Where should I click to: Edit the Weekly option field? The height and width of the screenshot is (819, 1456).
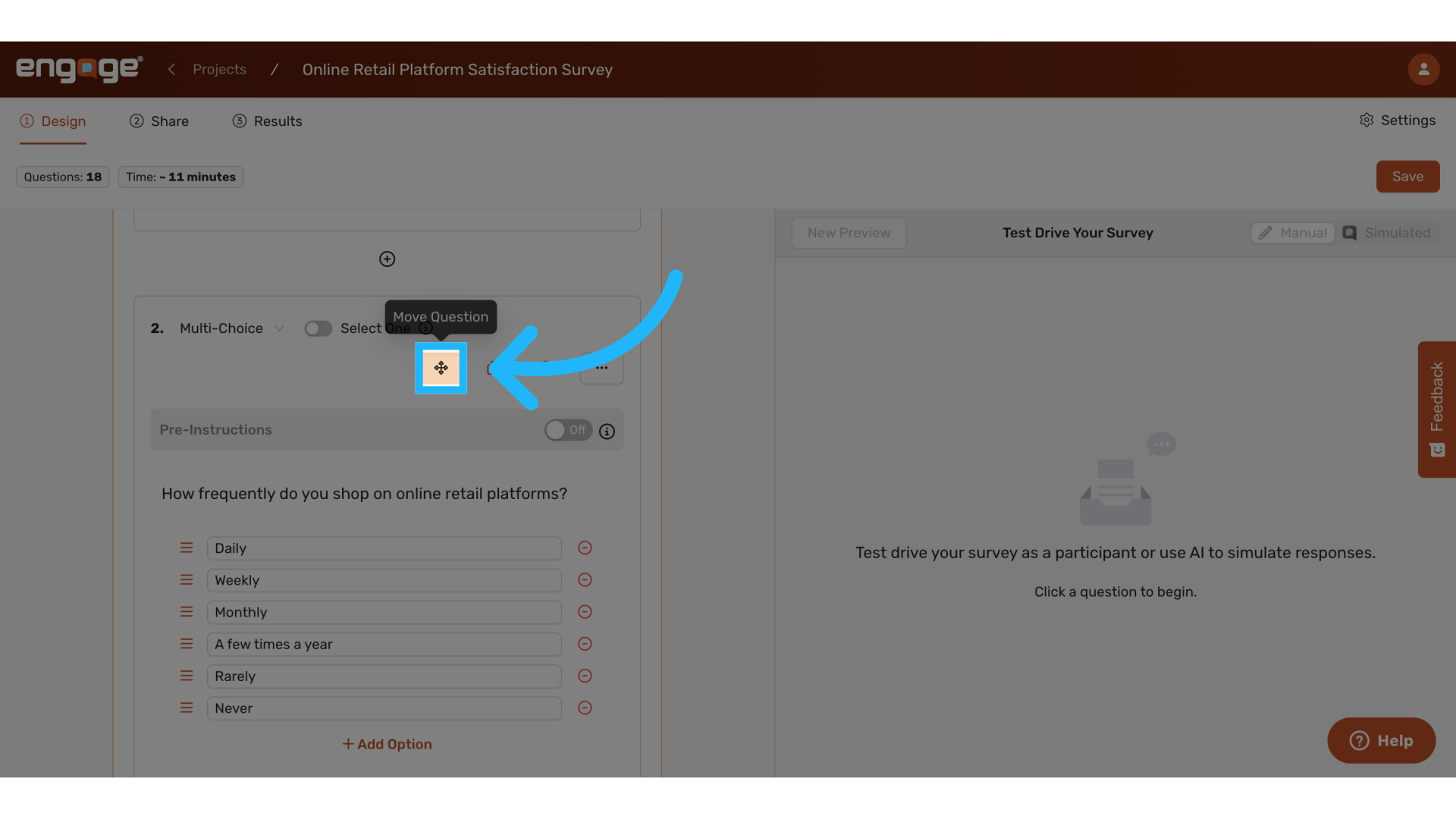point(384,580)
